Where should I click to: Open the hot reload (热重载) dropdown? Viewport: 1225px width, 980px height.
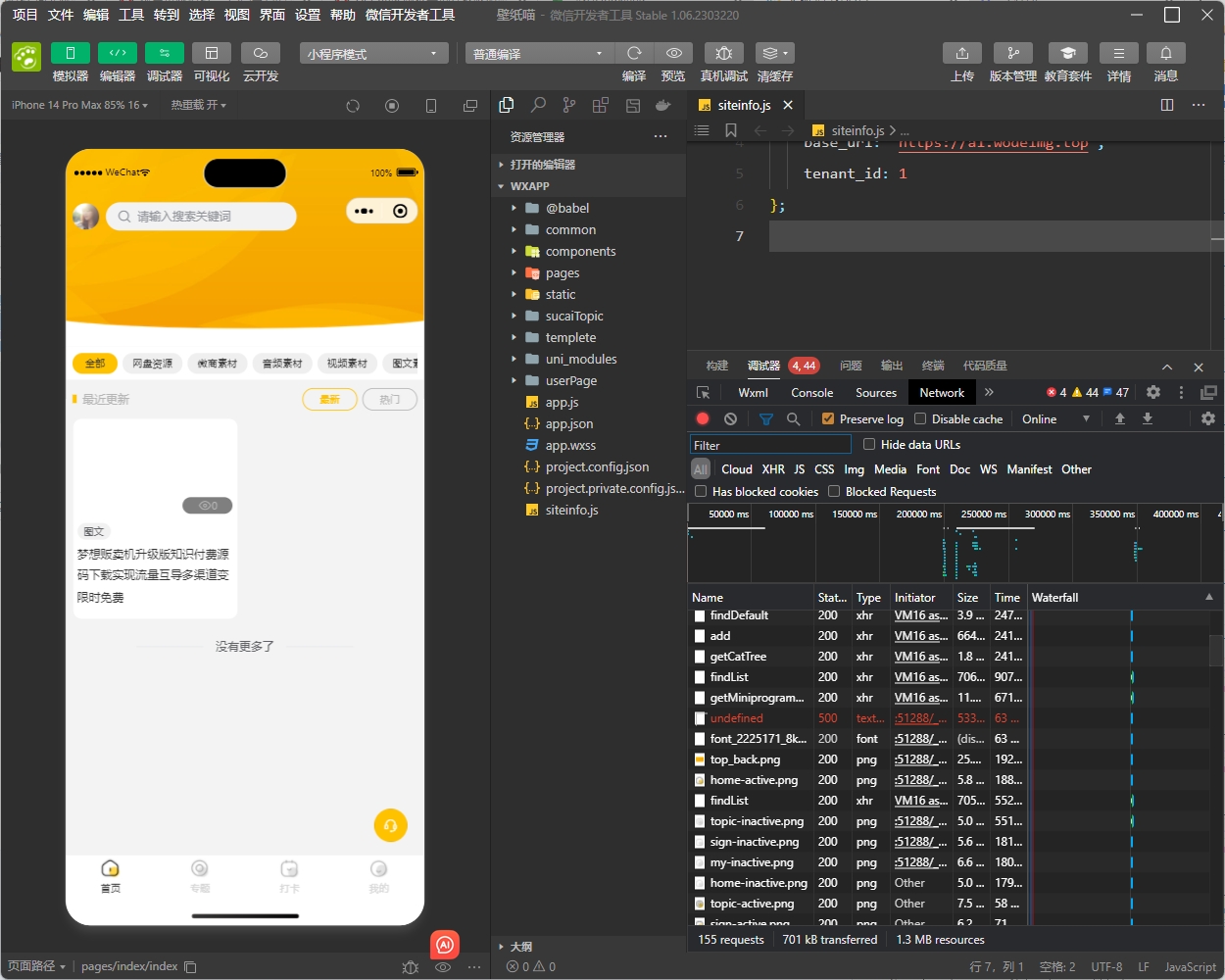click(199, 105)
